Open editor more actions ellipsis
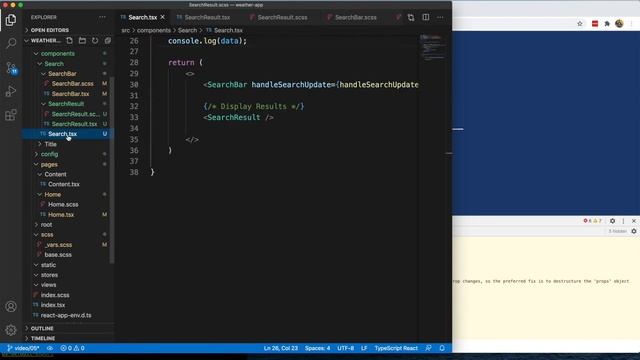Image resolution: width=640 pixels, height=360 pixels. (x=440, y=17)
